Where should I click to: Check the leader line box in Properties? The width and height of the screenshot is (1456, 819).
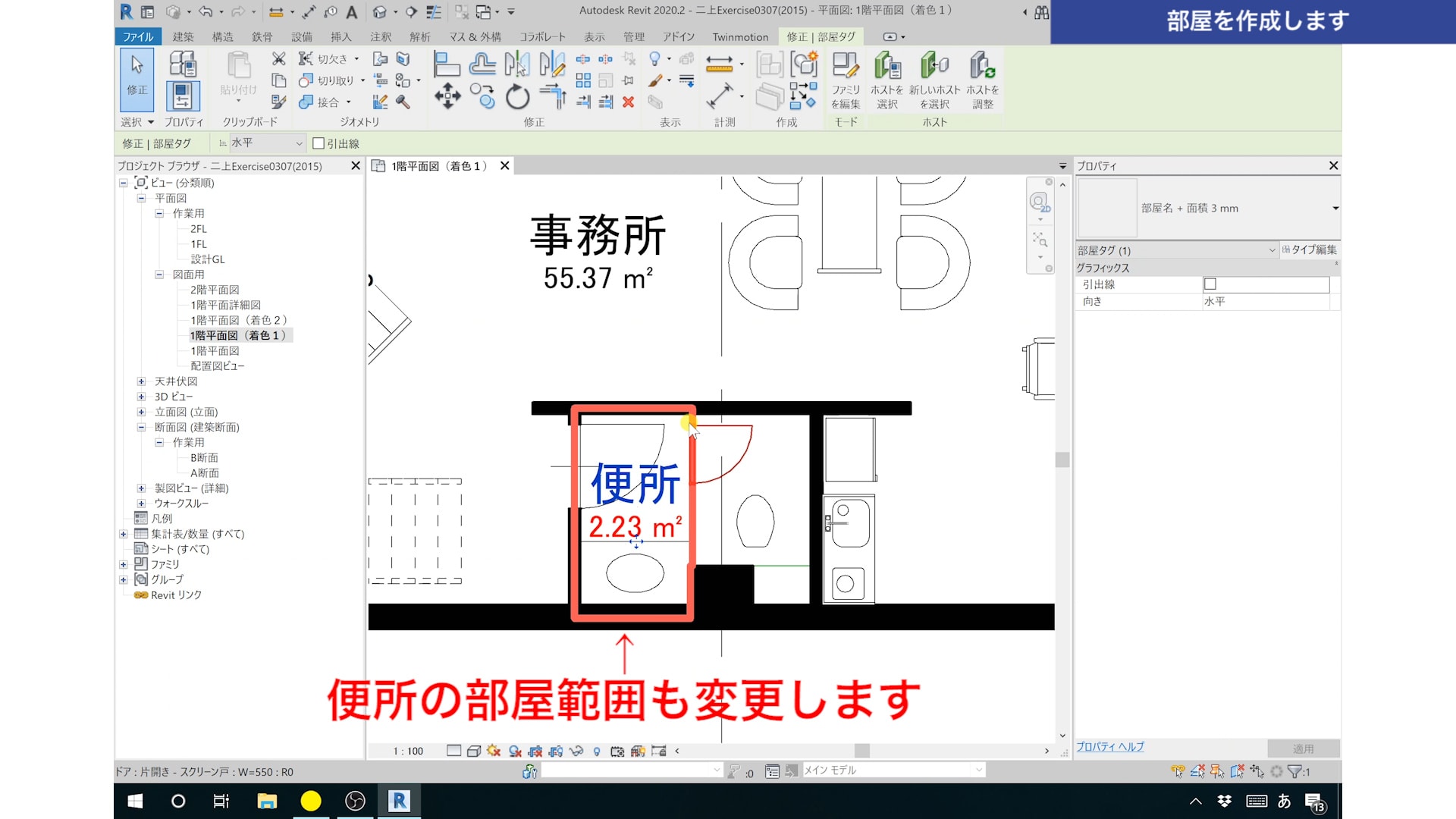point(1210,284)
